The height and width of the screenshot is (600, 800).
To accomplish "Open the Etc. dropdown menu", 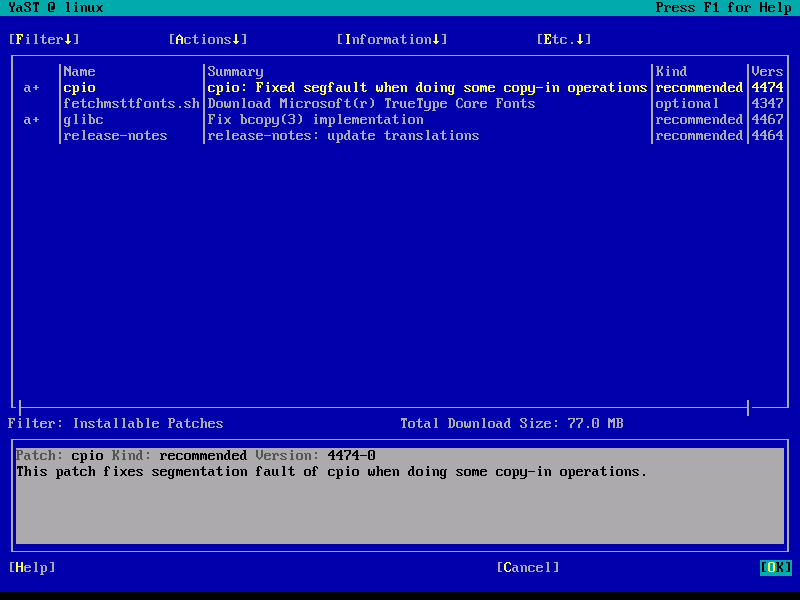I will tap(564, 40).
